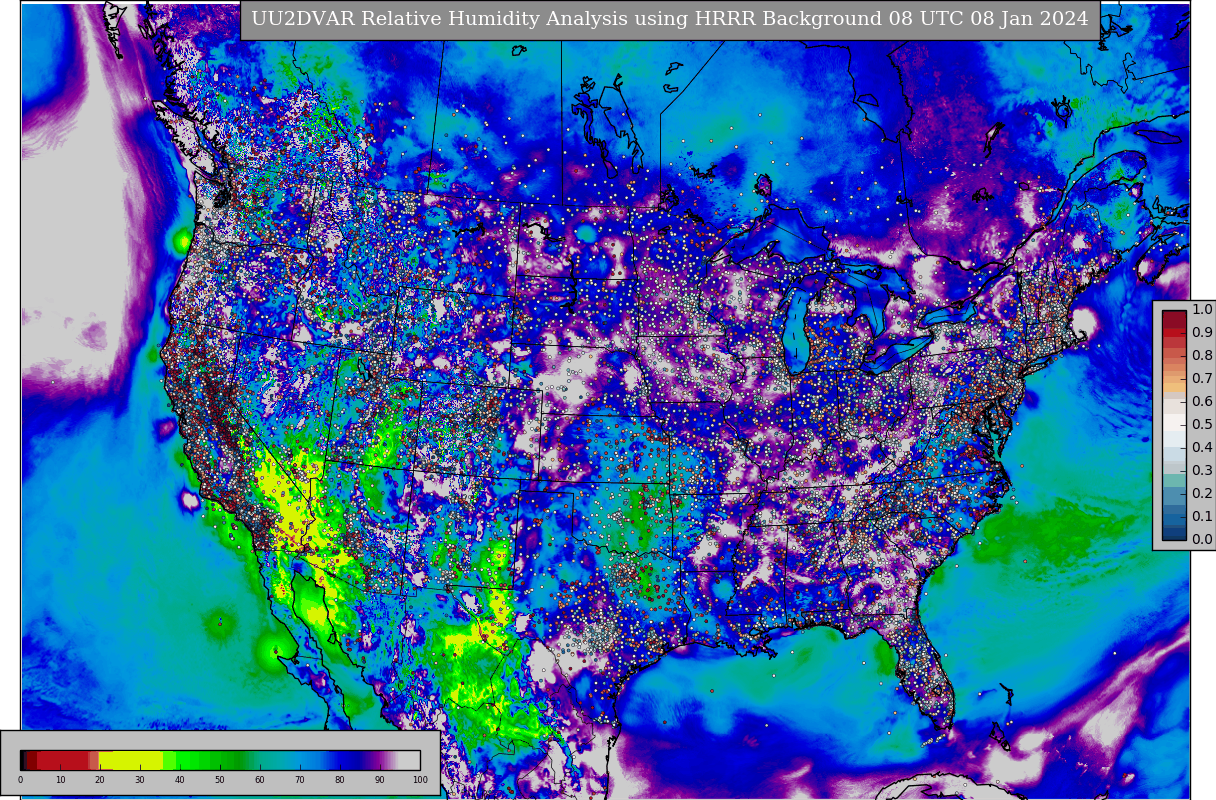Viewport: 1216px width, 800px height.
Task: Click the UU2DVAR Relative Humidity Analysis title
Action: 670,19
